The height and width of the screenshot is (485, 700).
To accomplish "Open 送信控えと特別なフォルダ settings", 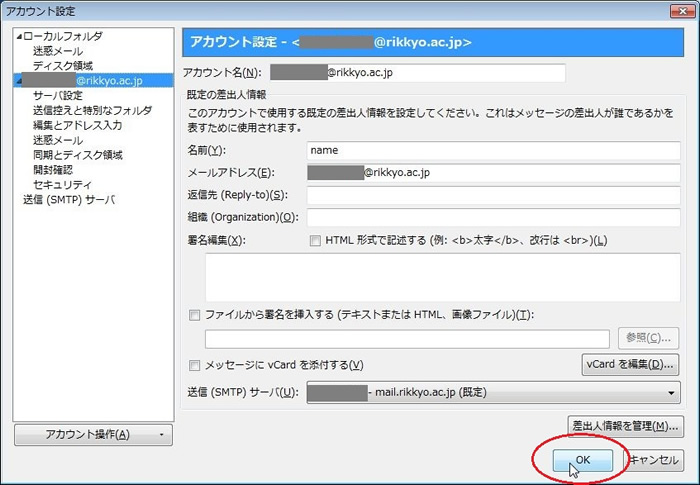I will click(x=92, y=110).
